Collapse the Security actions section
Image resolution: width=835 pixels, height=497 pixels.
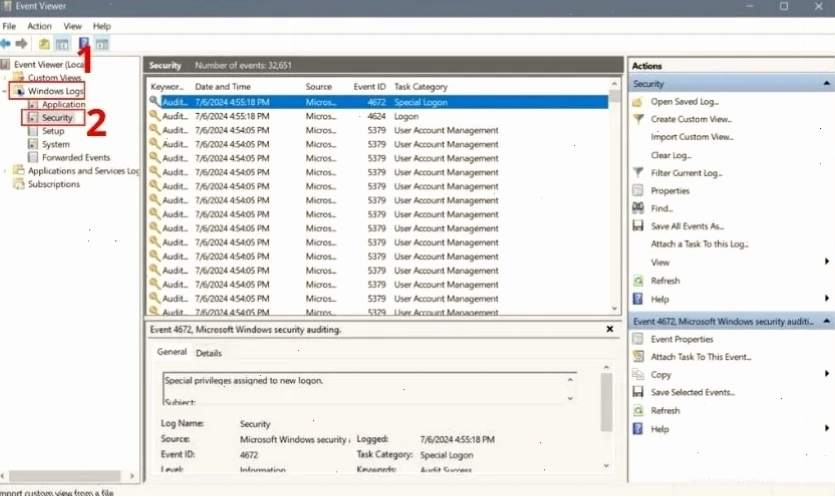[826, 84]
